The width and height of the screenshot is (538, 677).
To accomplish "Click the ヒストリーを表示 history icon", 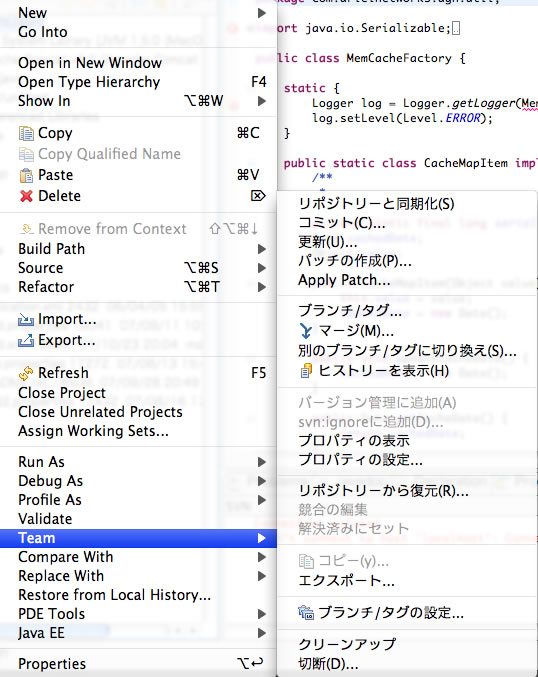I will click(306, 371).
